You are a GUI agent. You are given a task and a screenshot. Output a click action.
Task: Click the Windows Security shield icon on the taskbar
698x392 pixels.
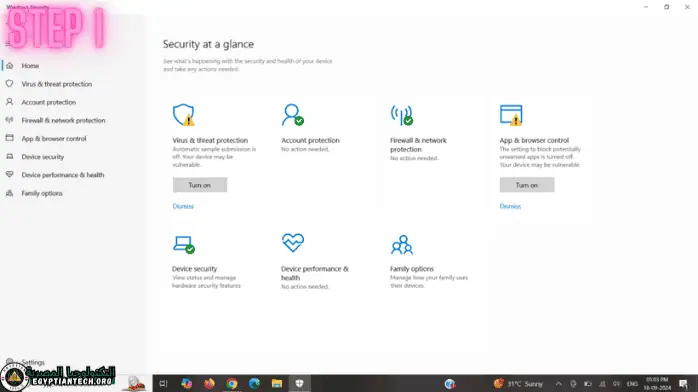tap(300, 384)
